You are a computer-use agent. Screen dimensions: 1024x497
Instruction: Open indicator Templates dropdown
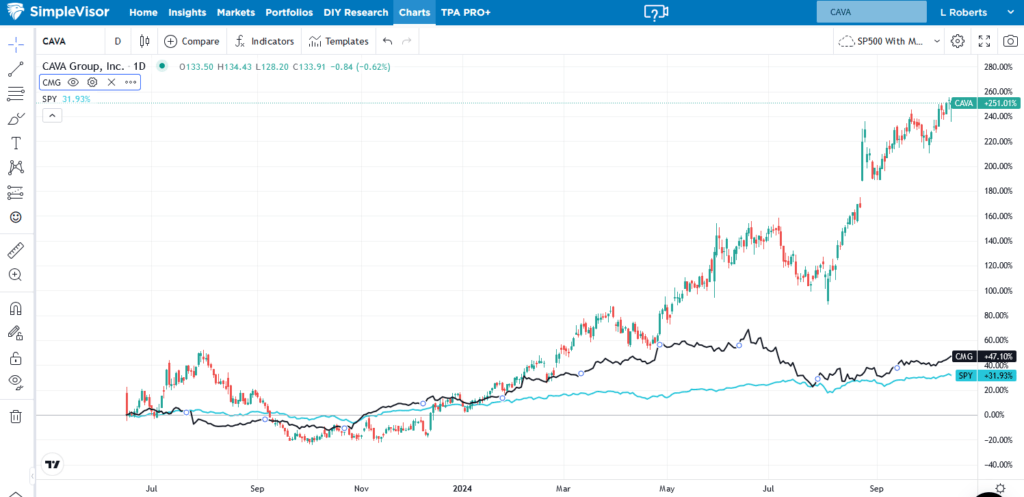click(x=339, y=41)
